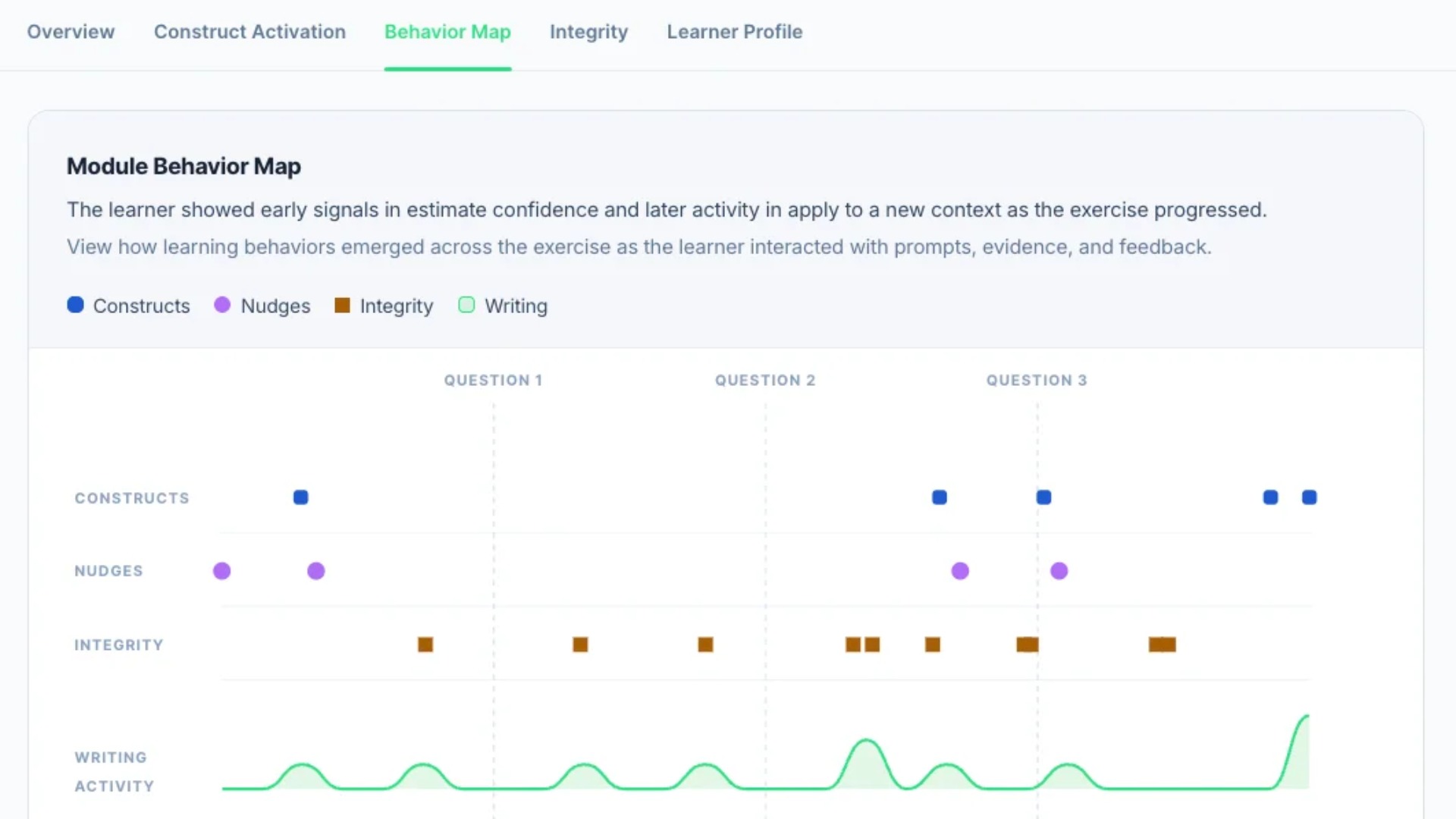The image size is (1456, 819).
Task: Click construct marker on Question 3 line
Action: [x=1044, y=497]
